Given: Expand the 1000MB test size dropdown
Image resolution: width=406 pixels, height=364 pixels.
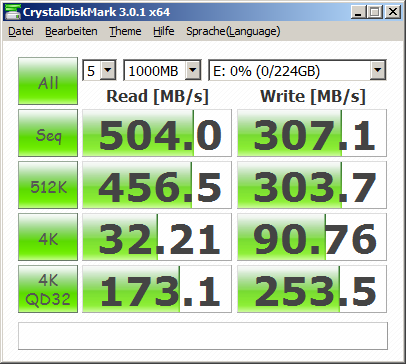Looking at the screenshot, I should pyautogui.click(x=193, y=70).
